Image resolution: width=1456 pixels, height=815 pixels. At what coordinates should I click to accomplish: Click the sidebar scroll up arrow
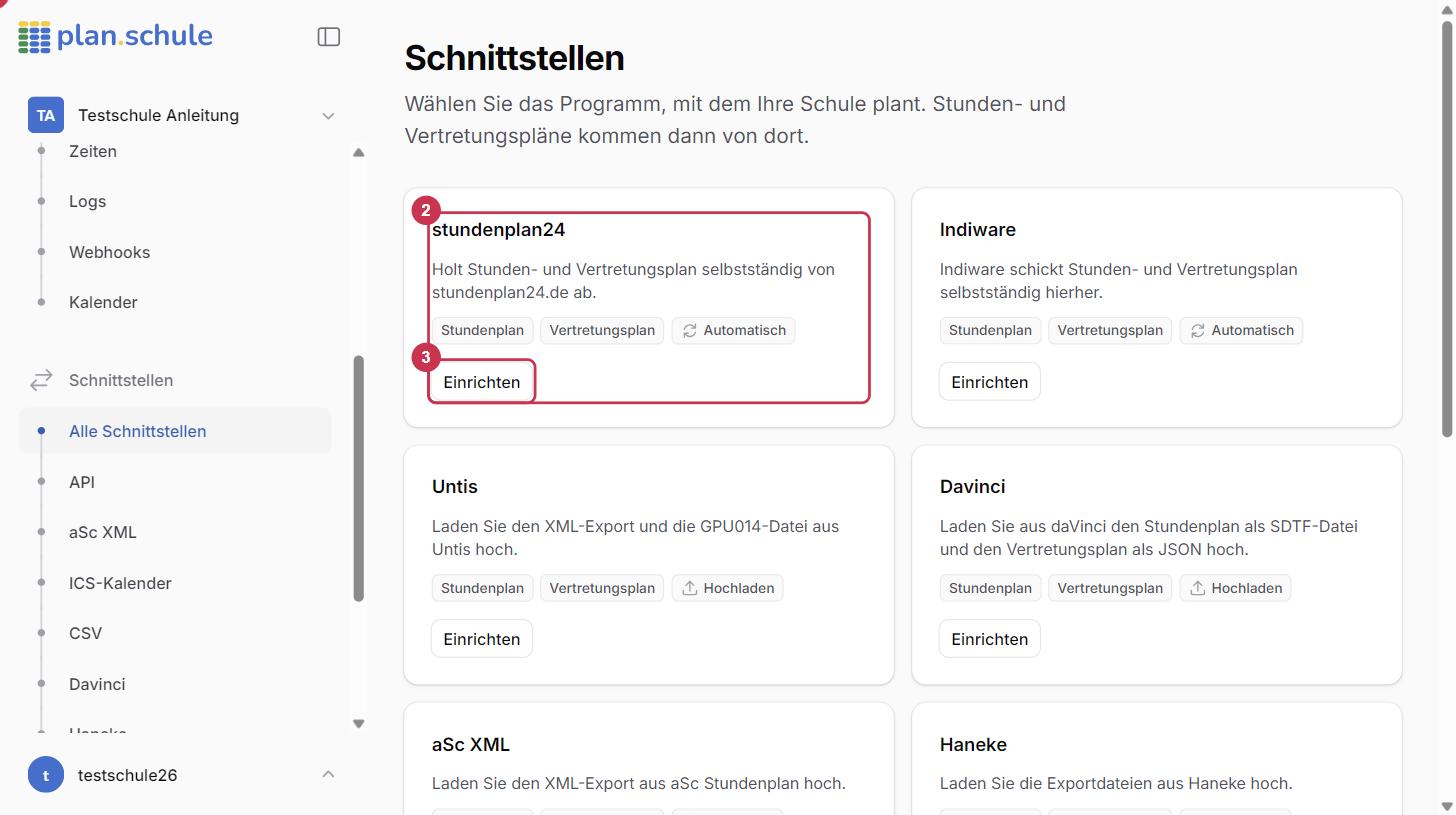[x=359, y=153]
